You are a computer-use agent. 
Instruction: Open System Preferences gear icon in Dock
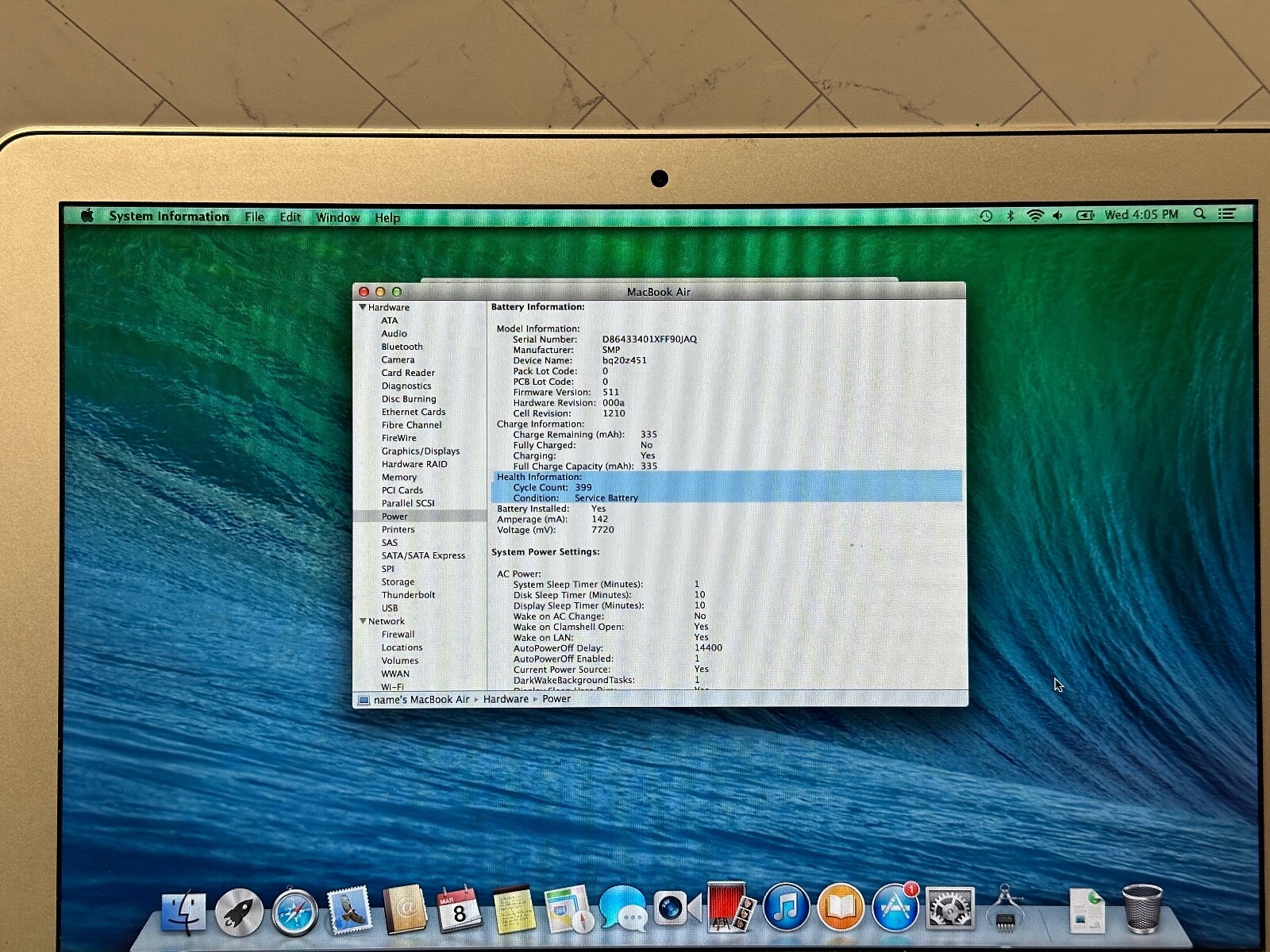(949, 908)
